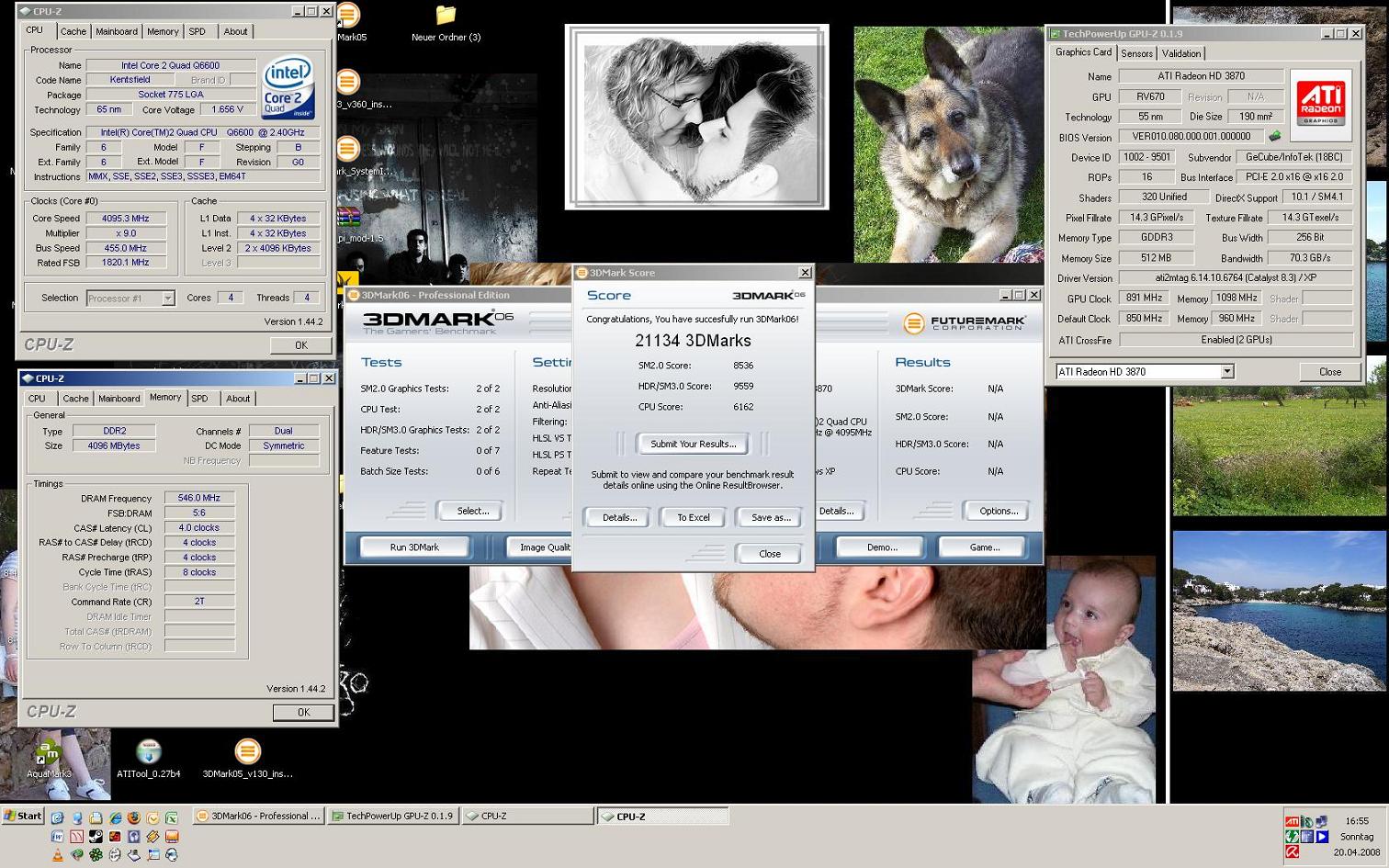Click the network connection tray icon
1389x868 pixels.
[x=1322, y=821]
